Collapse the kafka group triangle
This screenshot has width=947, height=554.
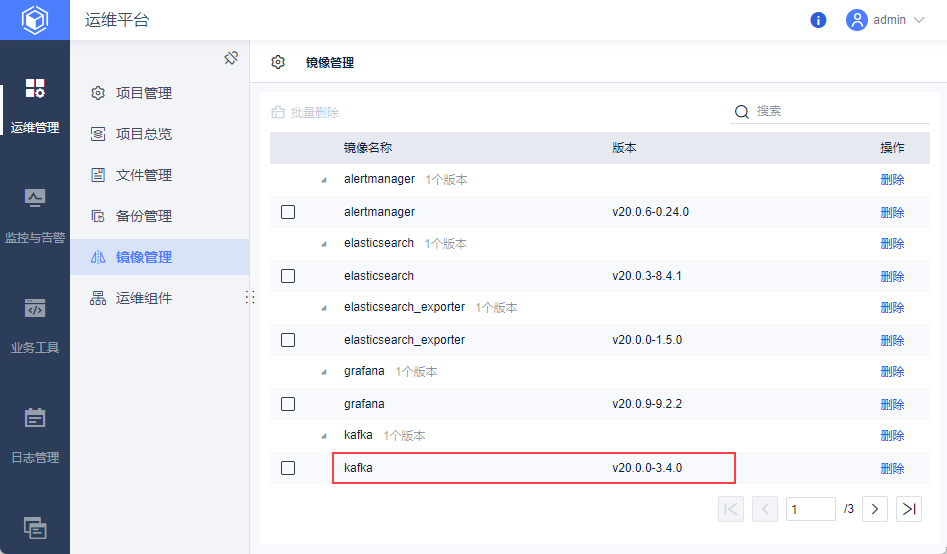click(x=323, y=436)
